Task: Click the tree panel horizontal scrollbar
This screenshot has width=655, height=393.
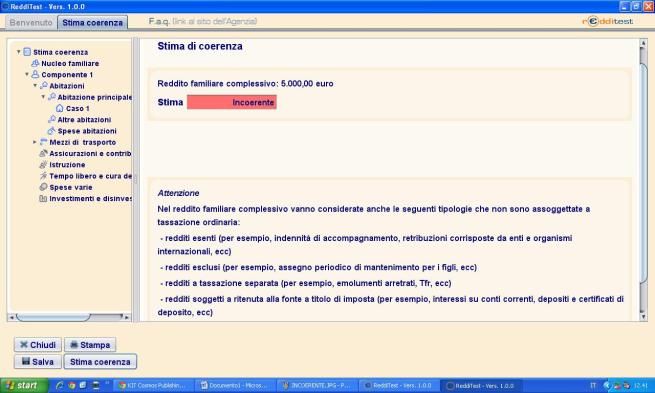Action: point(69,317)
